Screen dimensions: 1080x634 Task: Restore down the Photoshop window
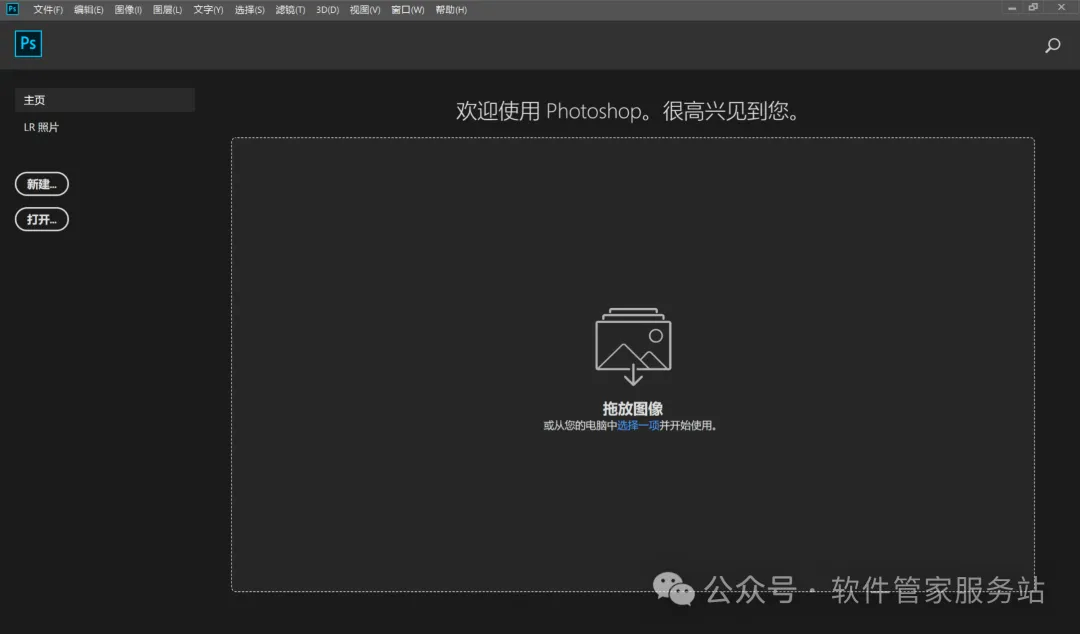(1033, 8)
